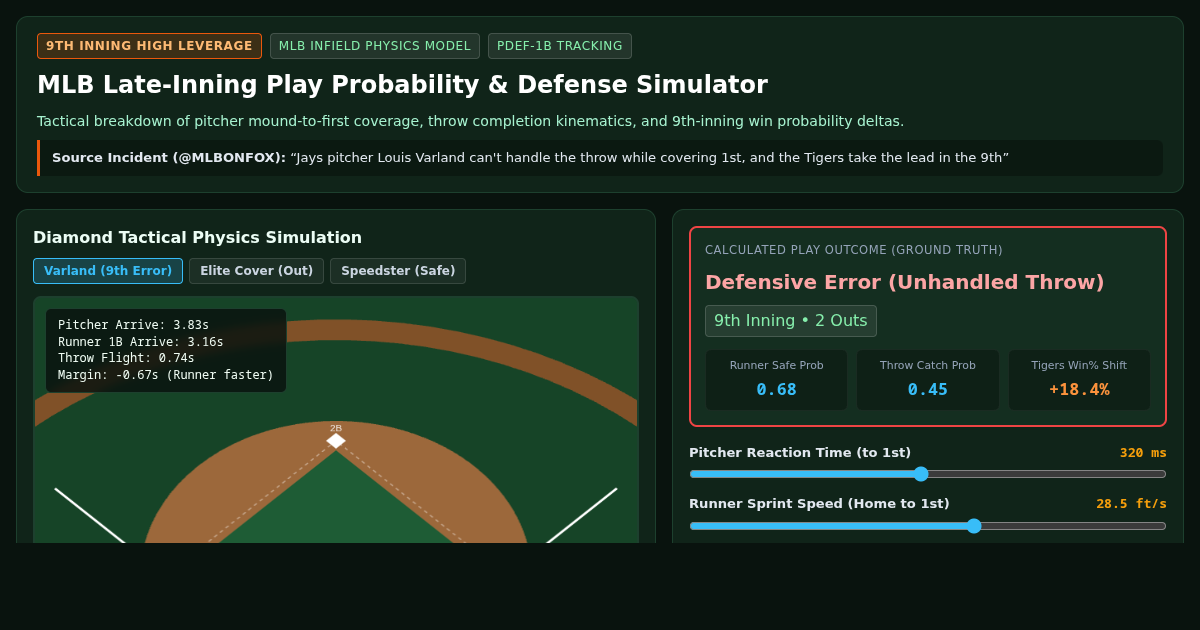Click CALCULATED PLAY OUTCOME (GROUND TRUTH) label
This screenshot has width=1200, height=630.
[x=853, y=250]
